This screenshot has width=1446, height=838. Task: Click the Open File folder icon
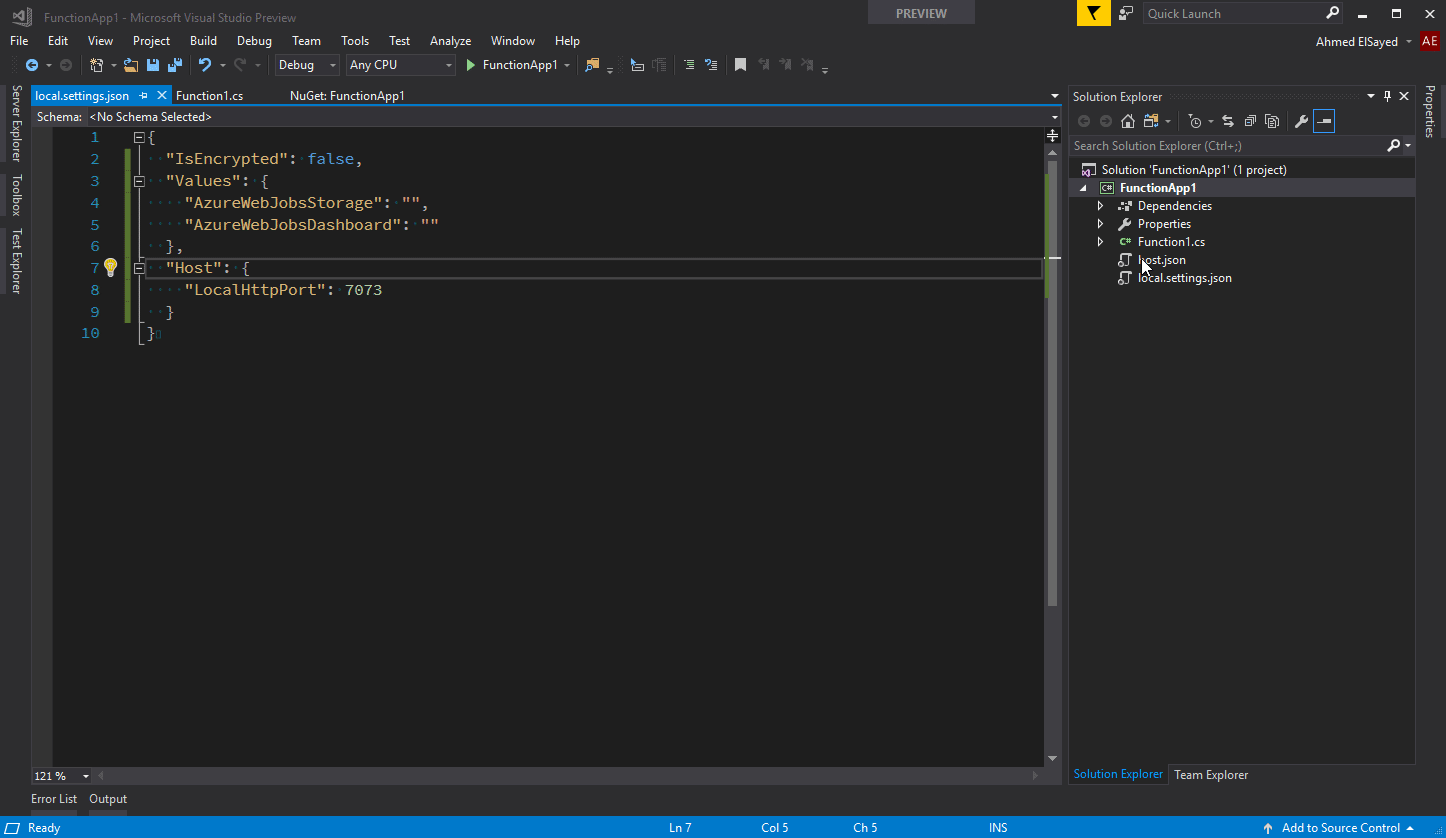[131, 65]
